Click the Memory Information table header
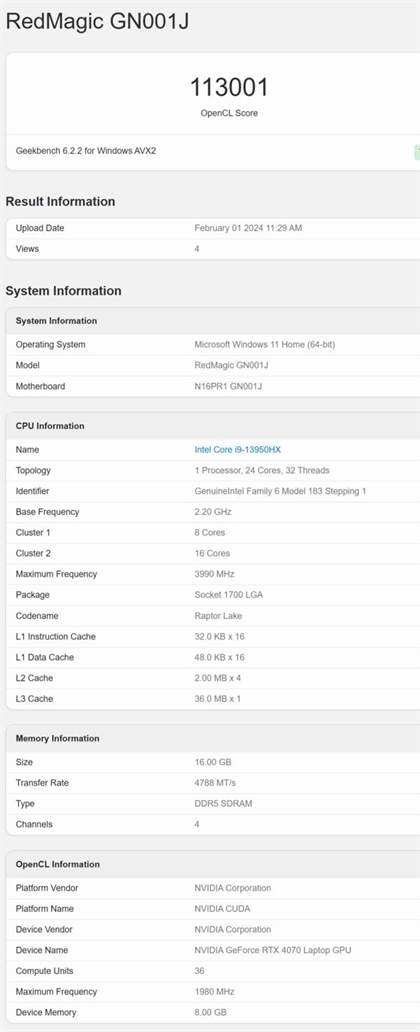The width and height of the screenshot is (420, 1032). (57, 738)
